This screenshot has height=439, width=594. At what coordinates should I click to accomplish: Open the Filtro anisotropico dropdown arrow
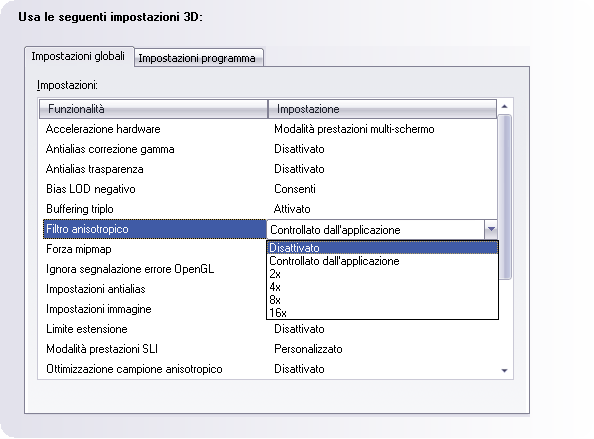pos(491,229)
